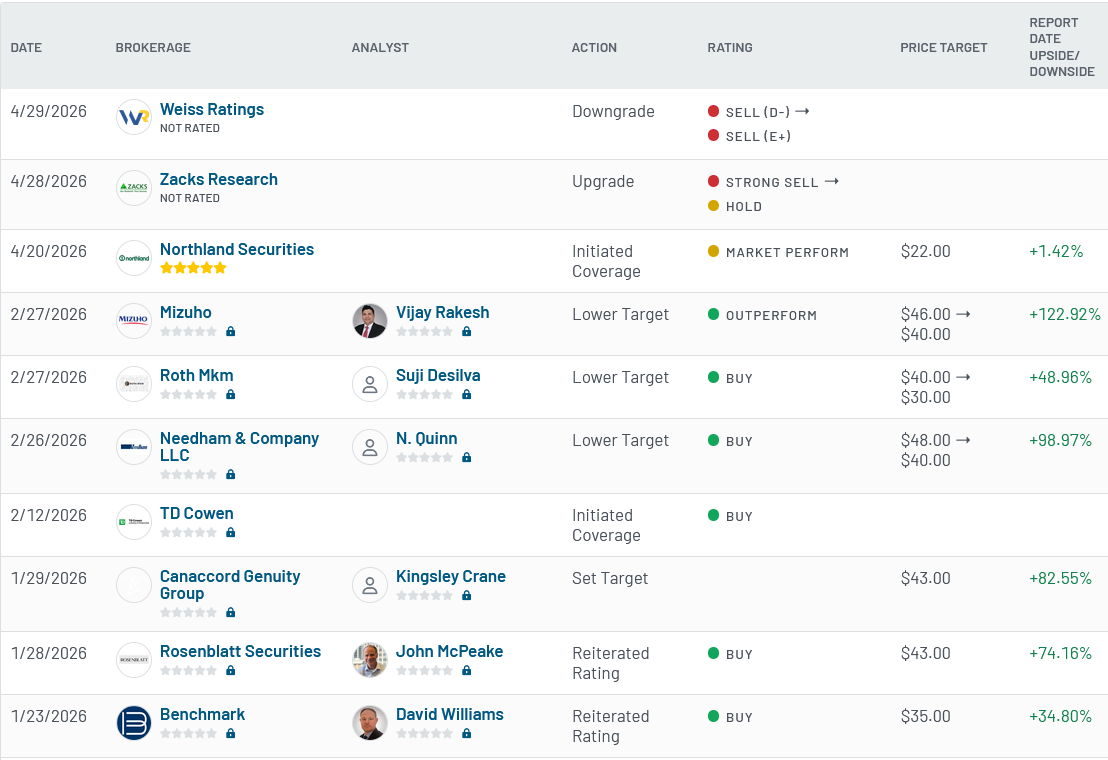
Task: Click the lock icon under Needham & Company LLC
Action: point(230,474)
